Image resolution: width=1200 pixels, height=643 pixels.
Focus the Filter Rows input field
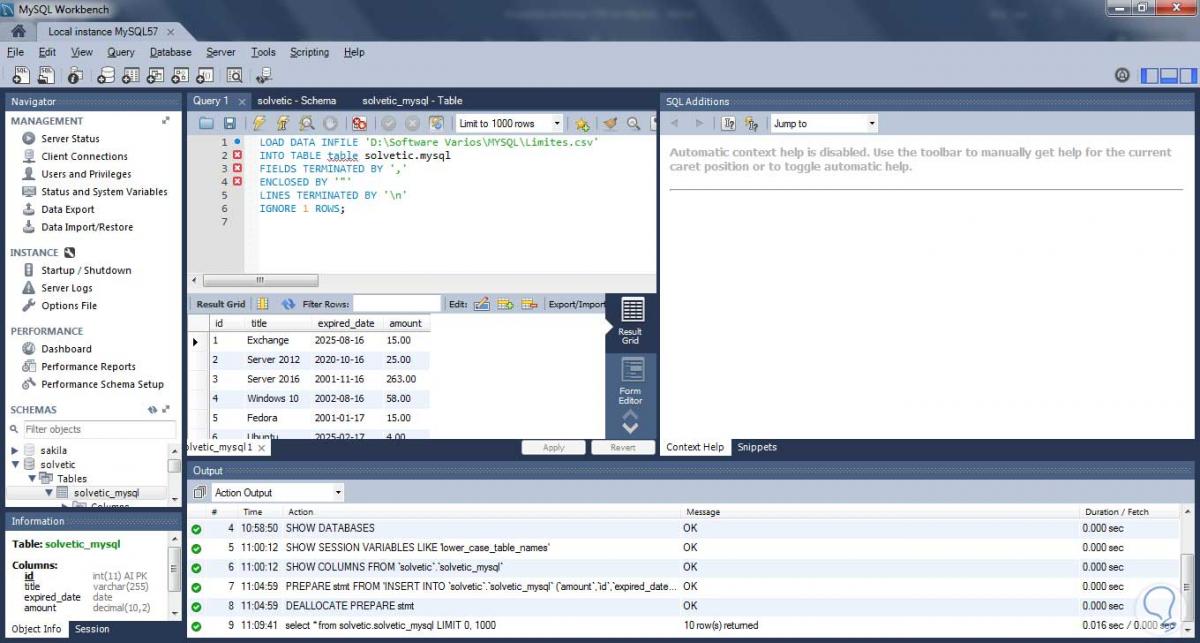point(396,303)
